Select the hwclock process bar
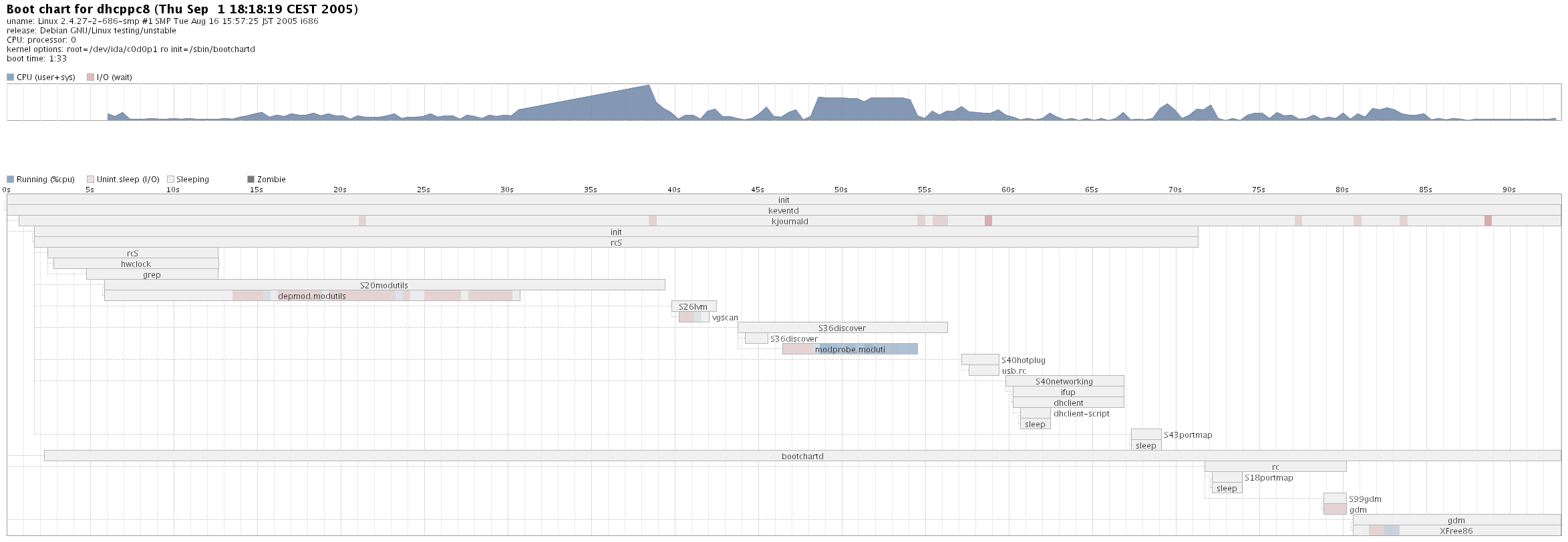1568x542 pixels. tap(136, 264)
